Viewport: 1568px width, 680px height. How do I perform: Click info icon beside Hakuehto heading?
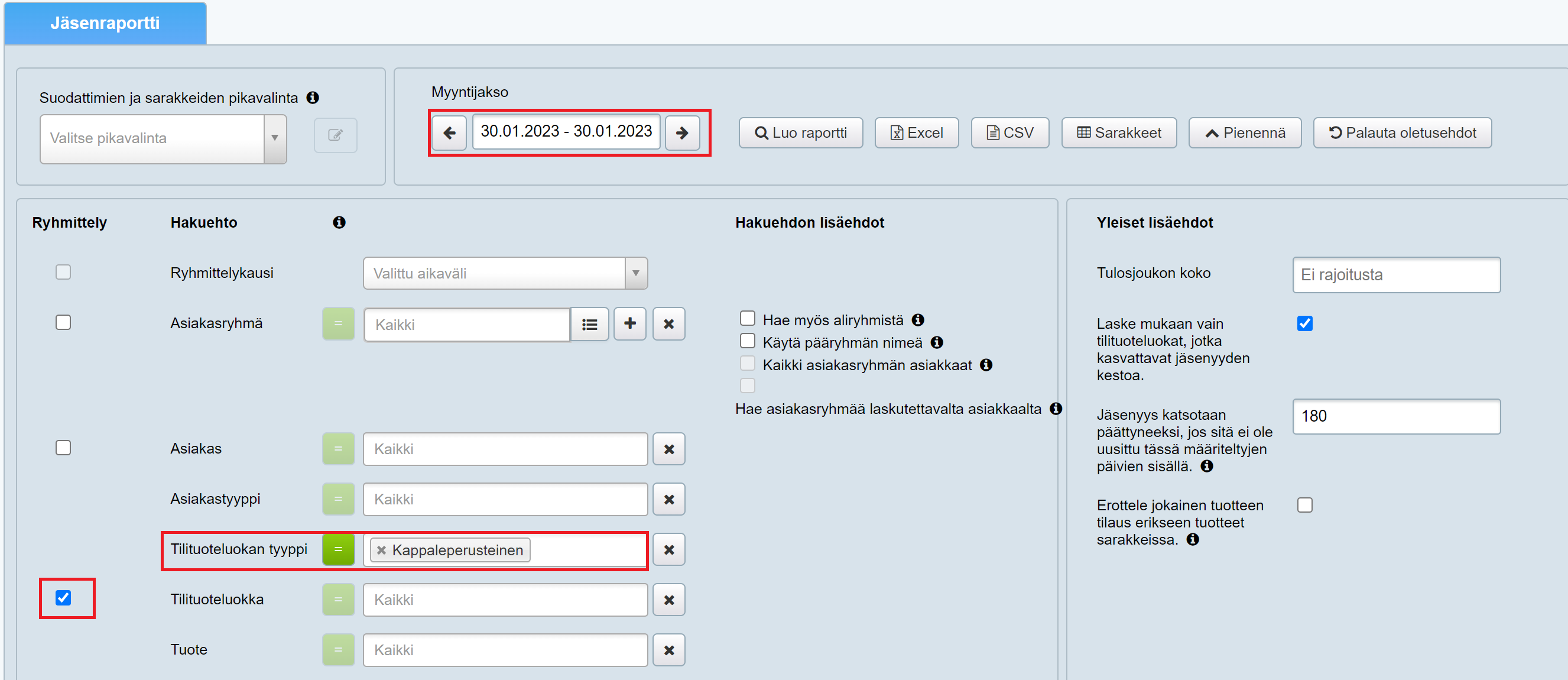tap(339, 222)
